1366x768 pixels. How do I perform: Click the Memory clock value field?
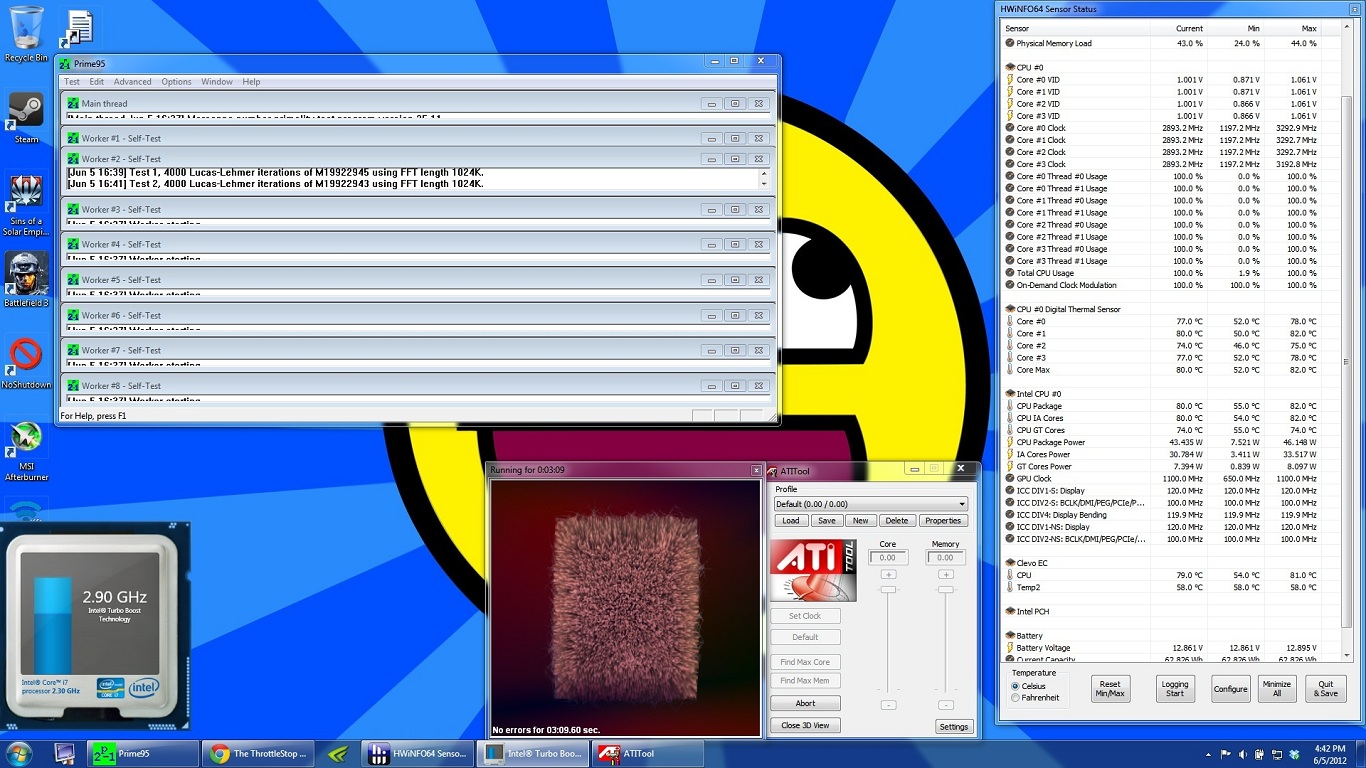pos(946,558)
